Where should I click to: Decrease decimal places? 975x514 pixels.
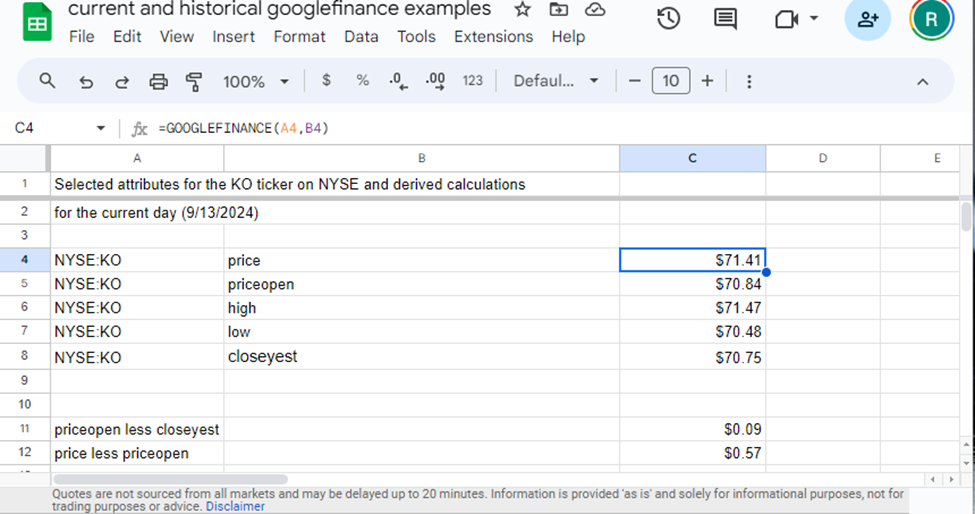(398, 81)
